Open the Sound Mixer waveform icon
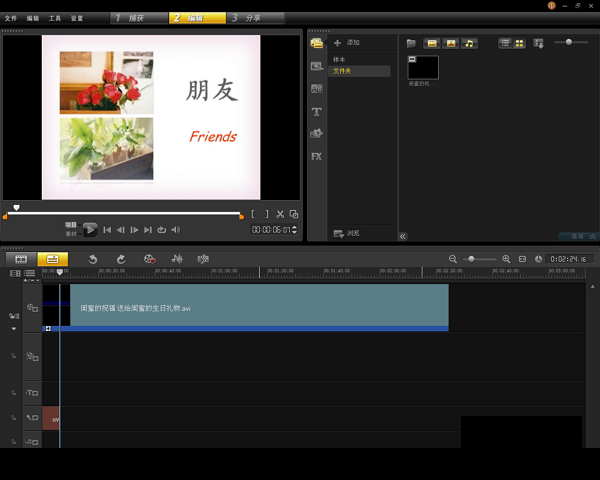This screenshot has width=600, height=480. 177,259
